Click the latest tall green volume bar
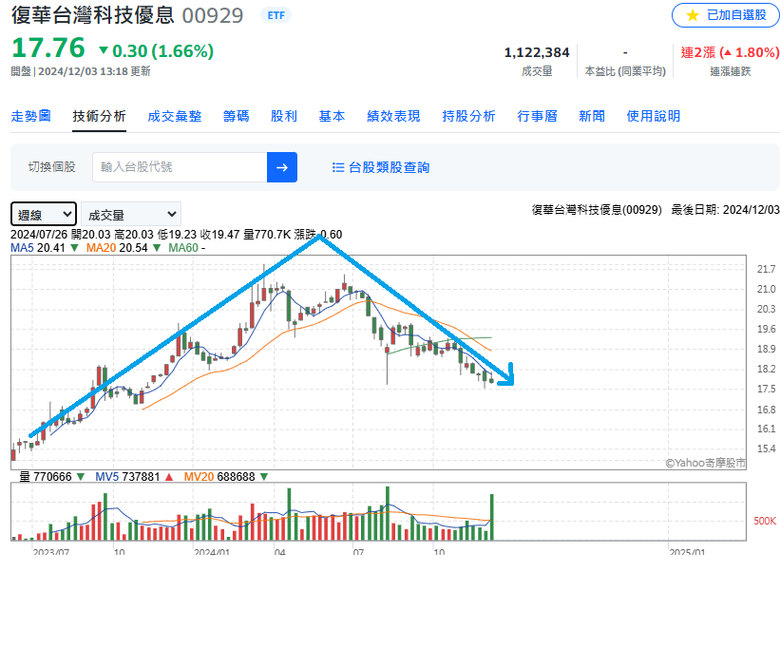Viewport: 780px width, 649px height. (x=492, y=517)
